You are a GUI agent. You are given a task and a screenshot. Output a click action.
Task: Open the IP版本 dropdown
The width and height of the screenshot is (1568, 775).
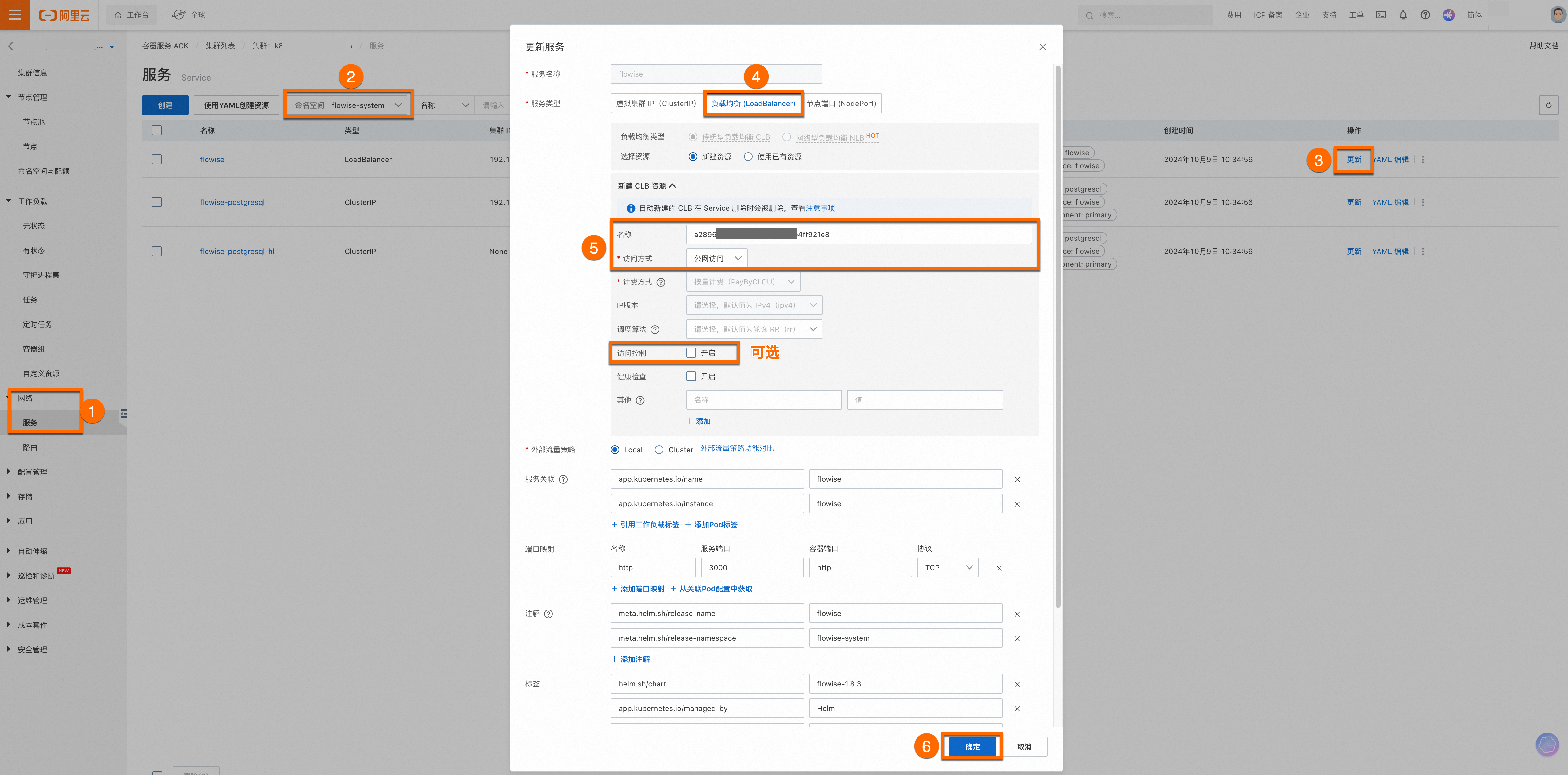[754, 305]
